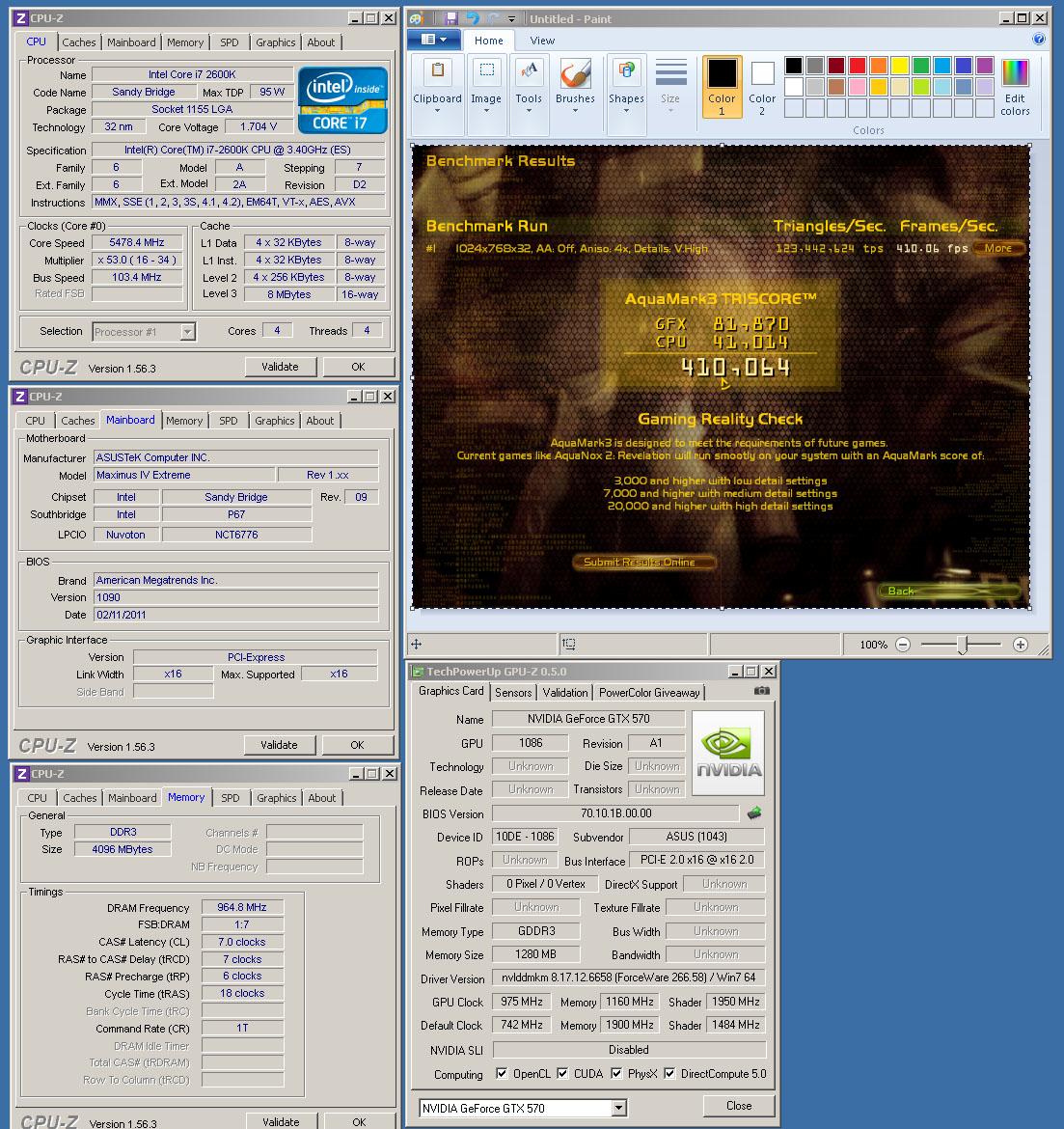Open the blue Paint file menu button
The image size is (1064, 1129).
pyautogui.click(x=434, y=40)
